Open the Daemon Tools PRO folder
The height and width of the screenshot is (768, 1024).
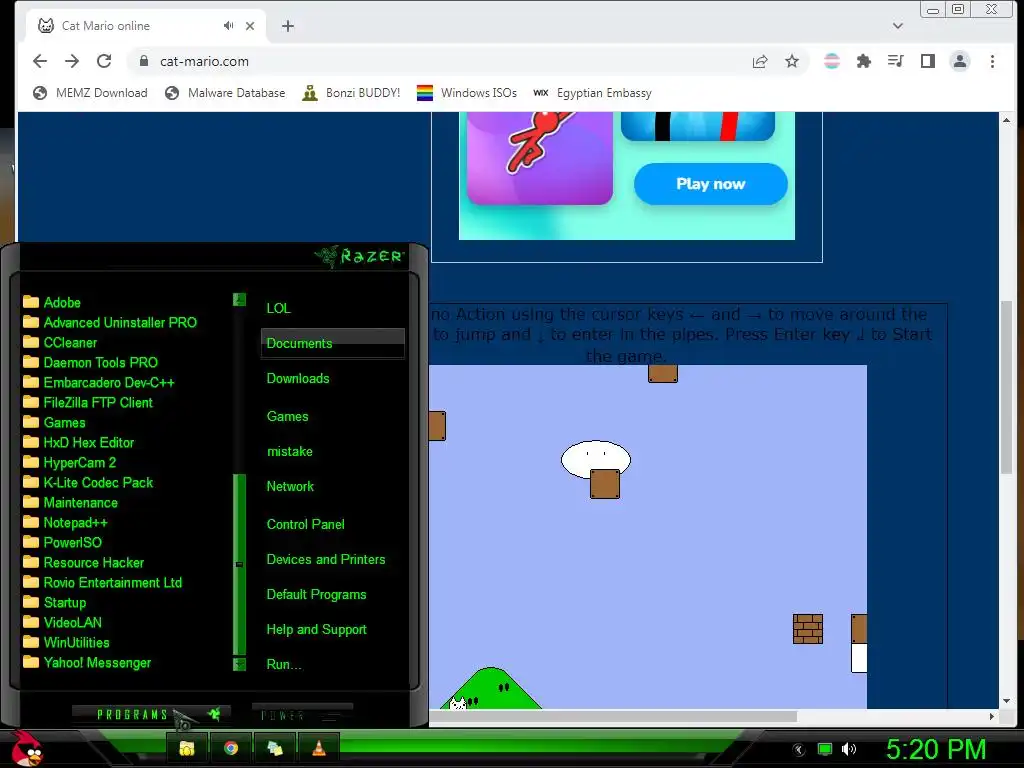coord(90,362)
